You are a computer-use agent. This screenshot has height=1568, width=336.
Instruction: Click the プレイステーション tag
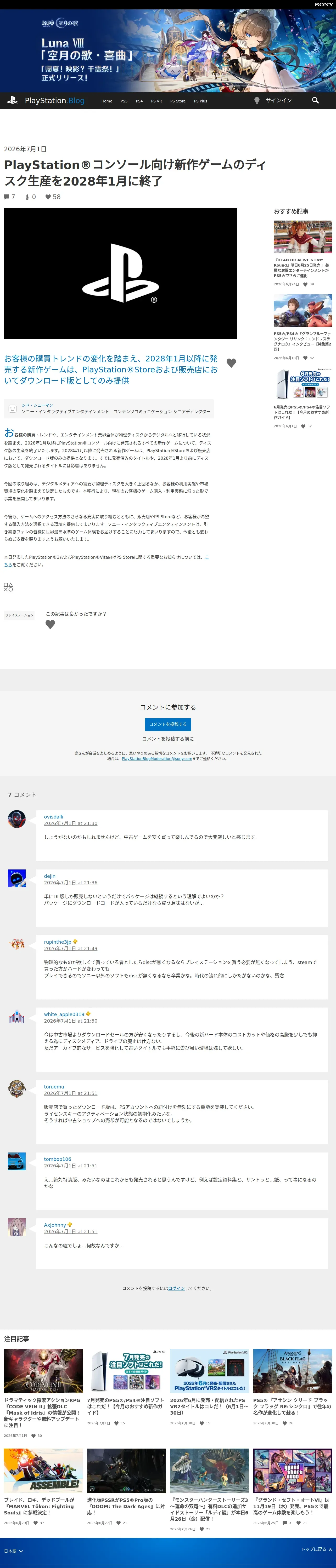coord(19,615)
